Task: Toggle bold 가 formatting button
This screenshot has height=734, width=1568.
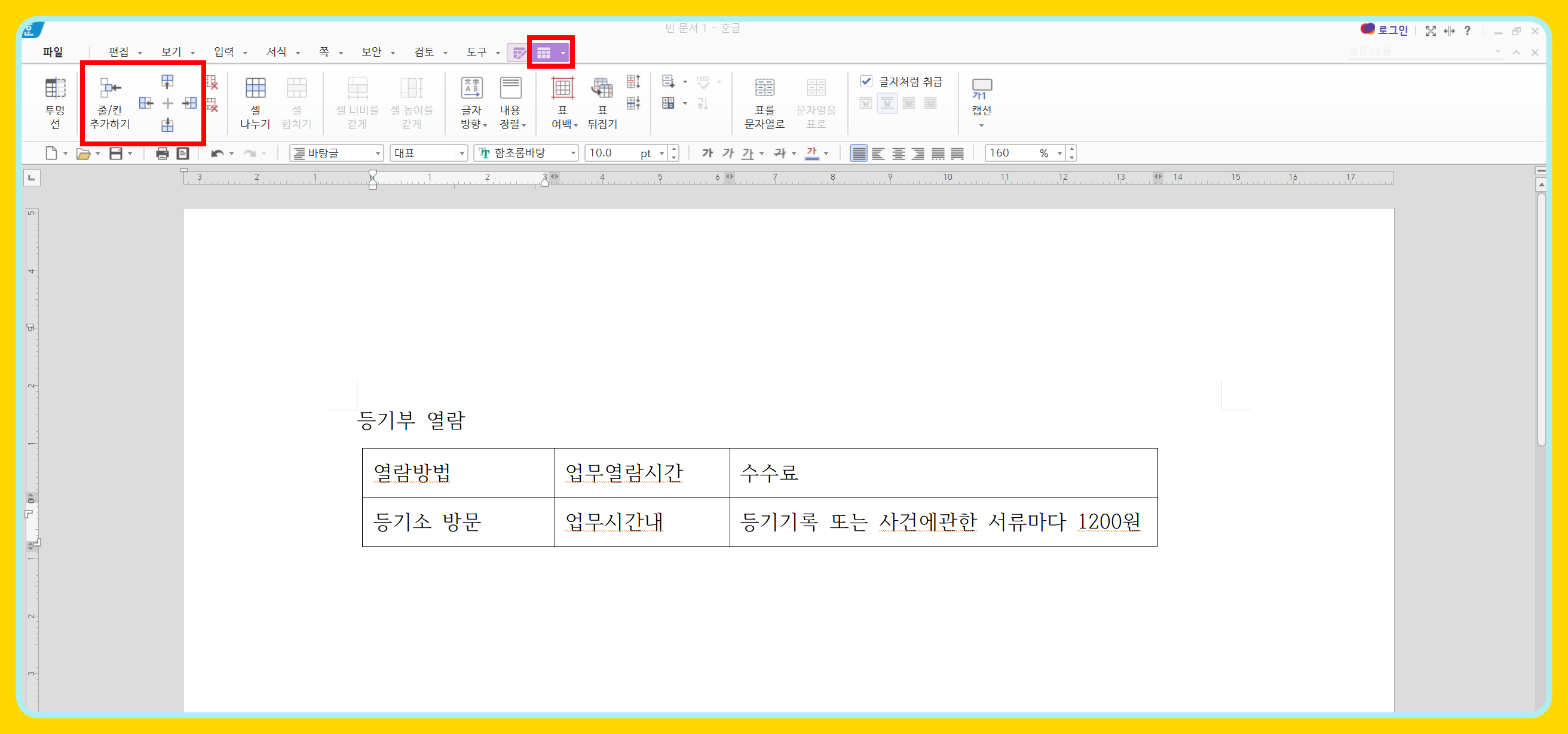Action: pyautogui.click(x=707, y=153)
